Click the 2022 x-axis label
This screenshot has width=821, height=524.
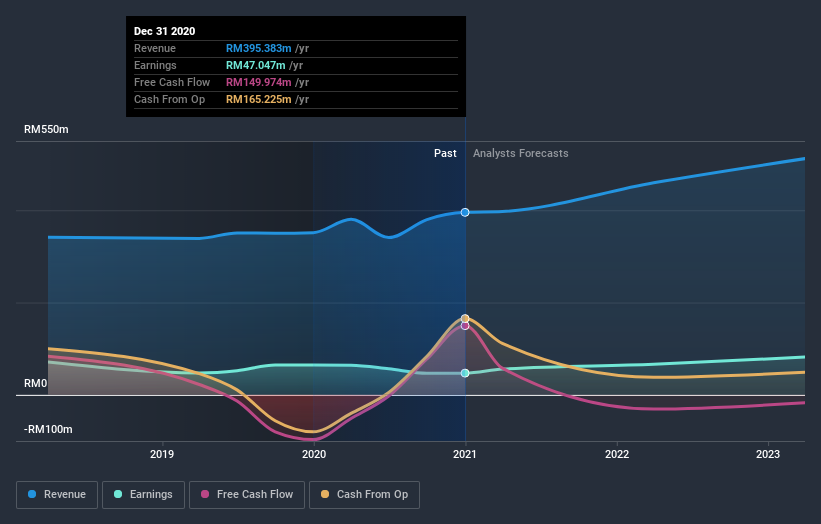tap(617, 454)
